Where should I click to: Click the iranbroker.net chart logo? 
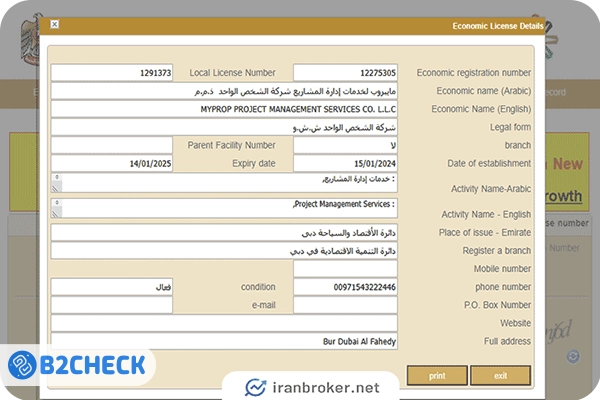260,385
